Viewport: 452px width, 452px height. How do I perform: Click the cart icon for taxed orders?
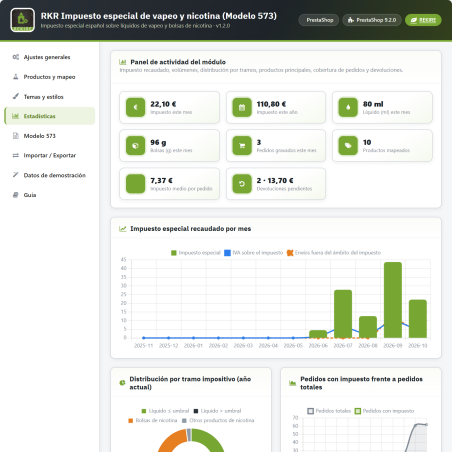click(242, 146)
